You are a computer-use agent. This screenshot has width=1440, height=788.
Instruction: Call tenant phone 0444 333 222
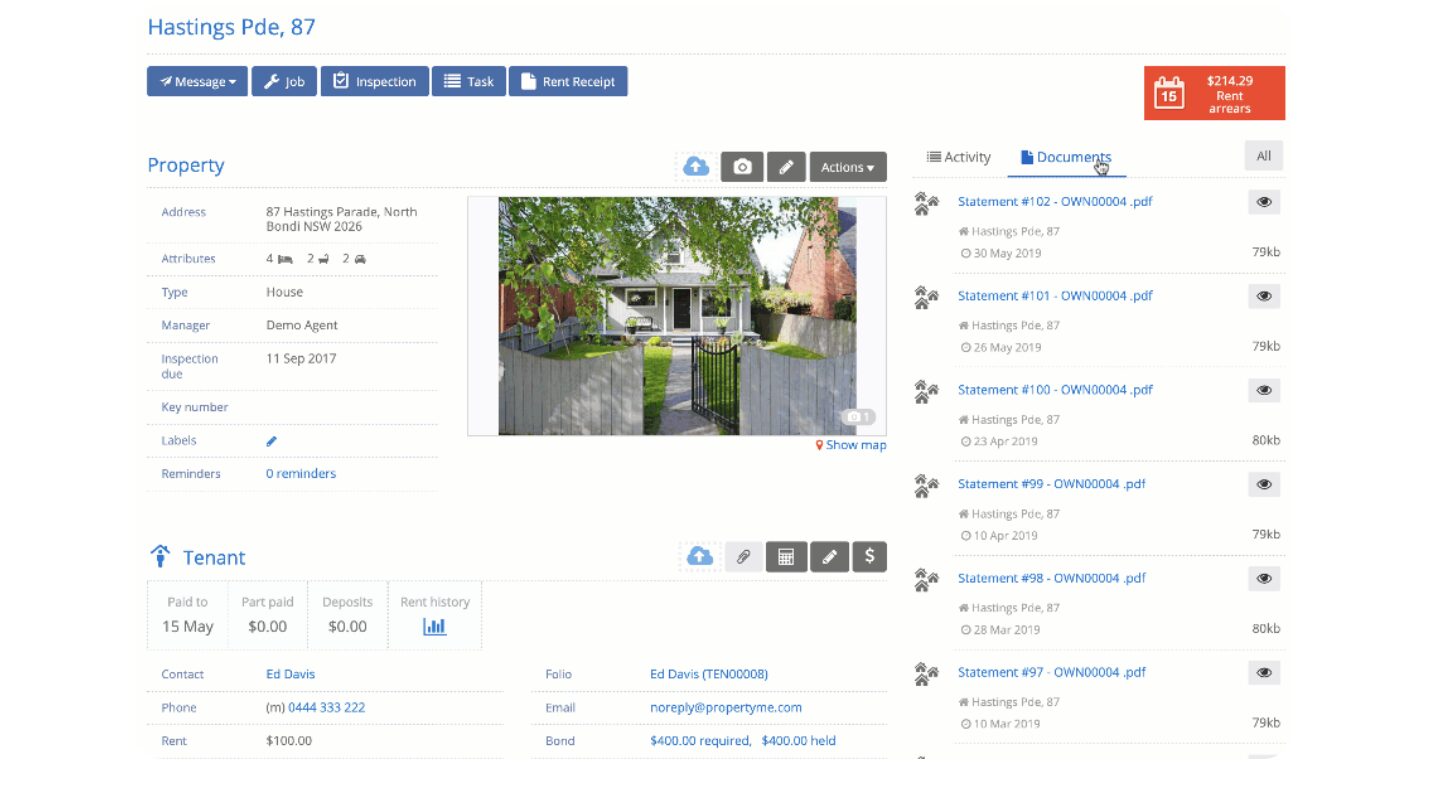coord(326,707)
